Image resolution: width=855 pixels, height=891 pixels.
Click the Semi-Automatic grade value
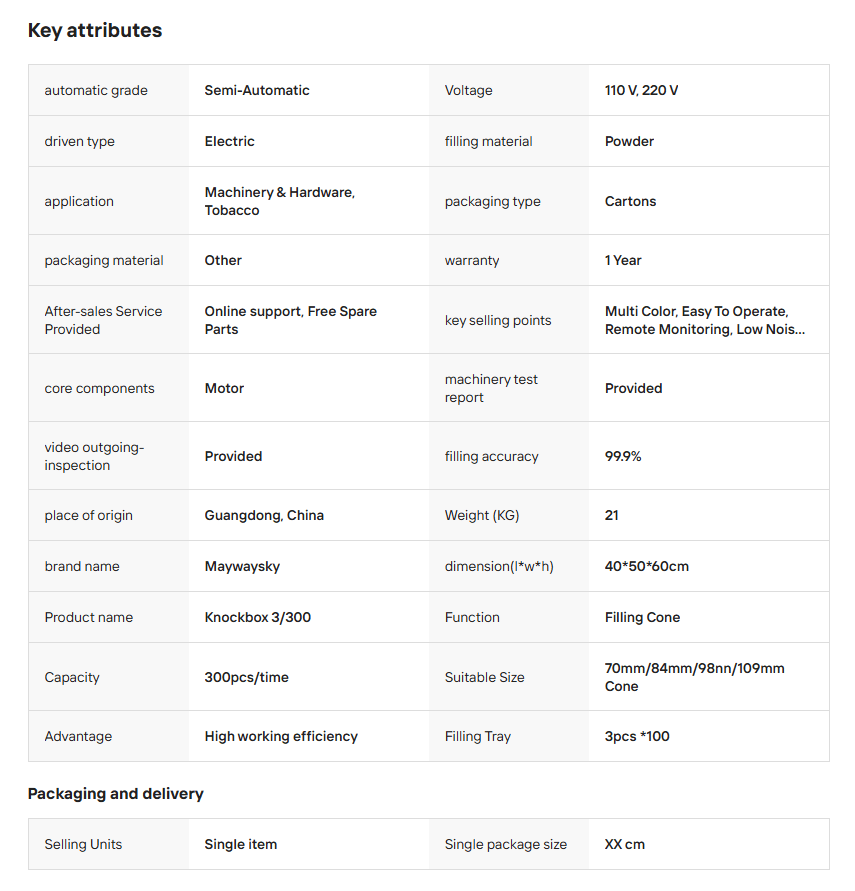(x=257, y=91)
